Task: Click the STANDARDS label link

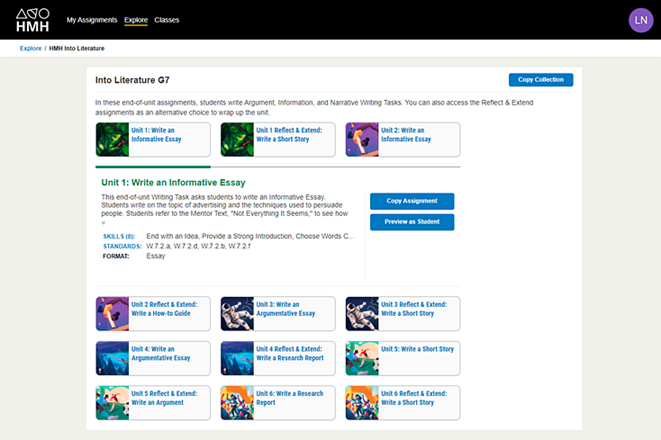Action: (122, 246)
